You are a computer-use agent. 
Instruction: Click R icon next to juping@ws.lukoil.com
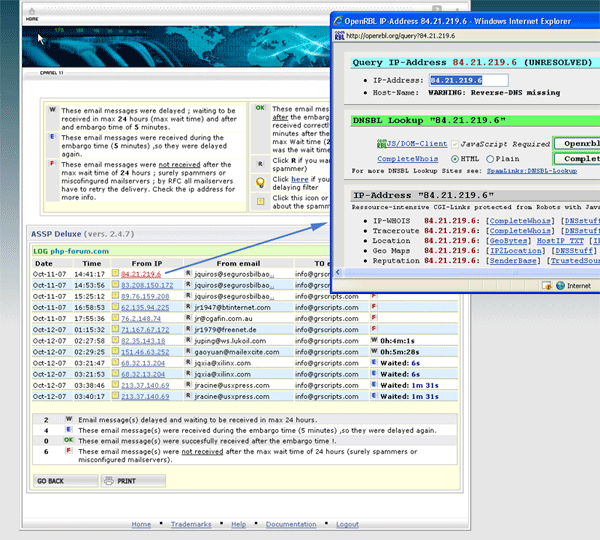click(x=188, y=340)
